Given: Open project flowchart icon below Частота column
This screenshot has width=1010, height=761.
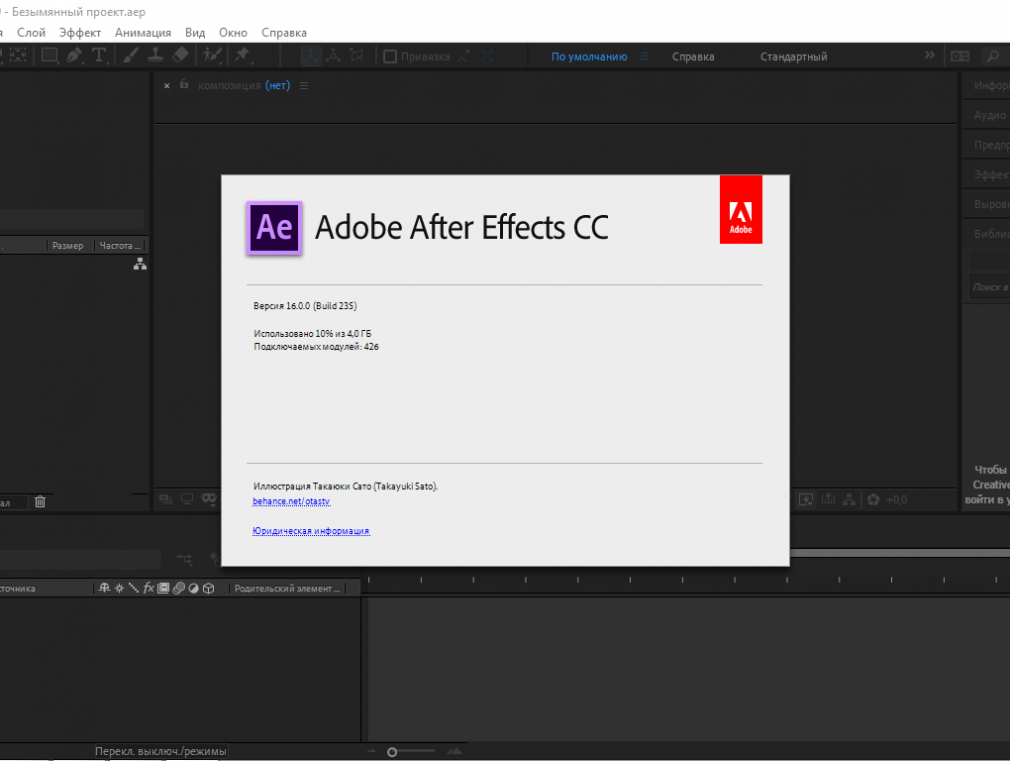Looking at the screenshot, I should pyautogui.click(x=140, y=264).
